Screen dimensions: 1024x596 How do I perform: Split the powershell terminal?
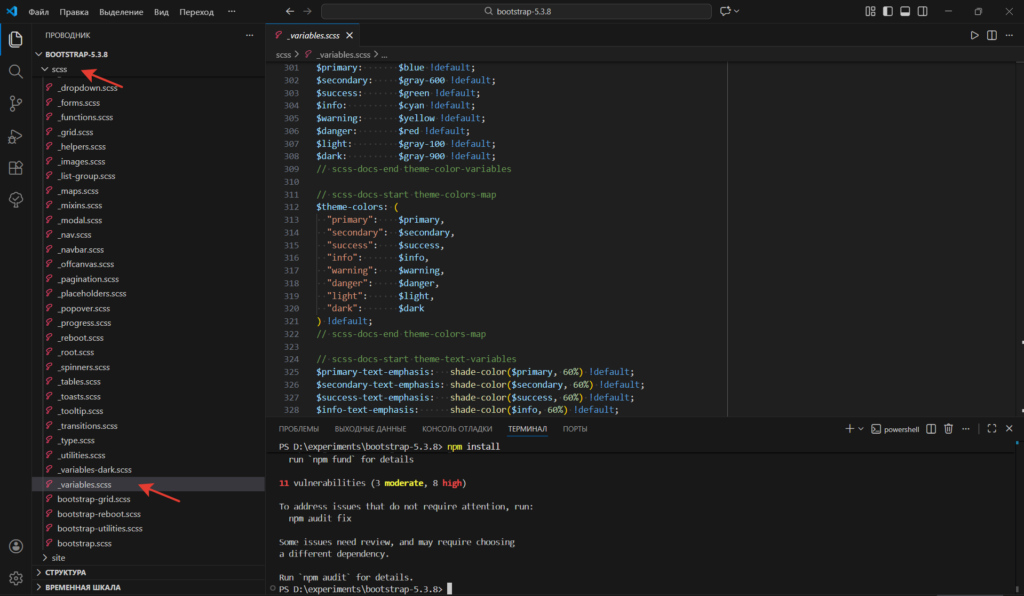[931, 428]
